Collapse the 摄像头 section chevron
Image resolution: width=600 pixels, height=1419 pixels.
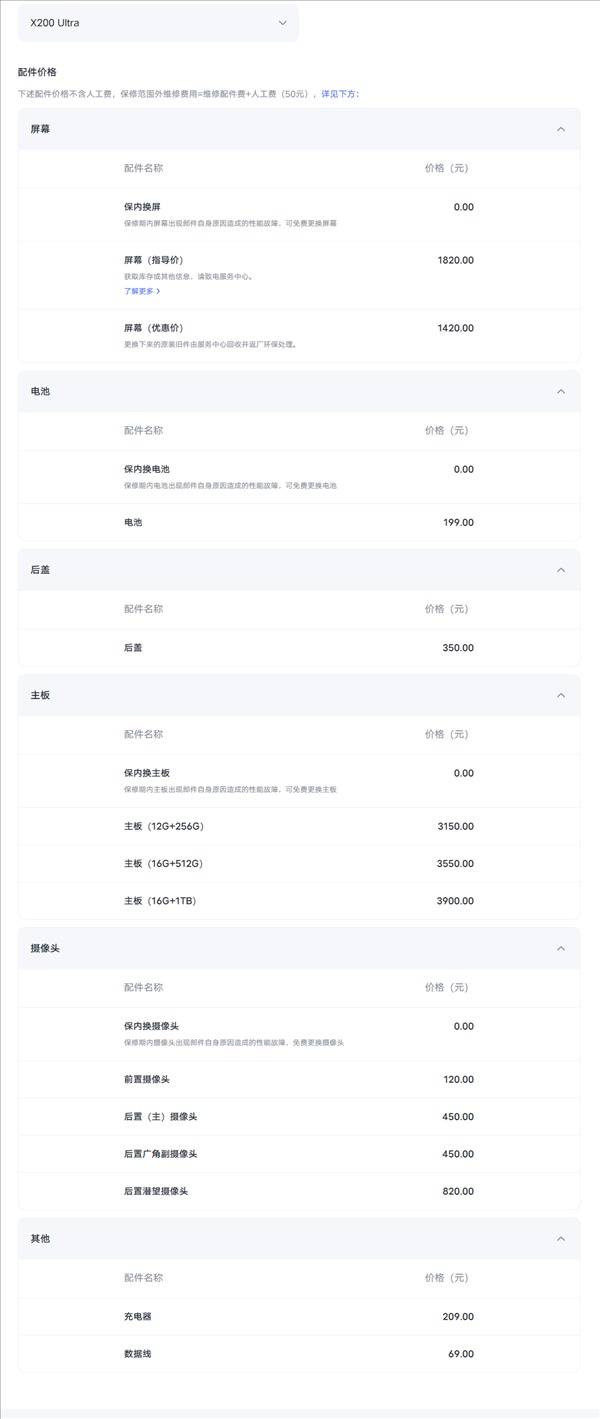click(x=561, y=948)
